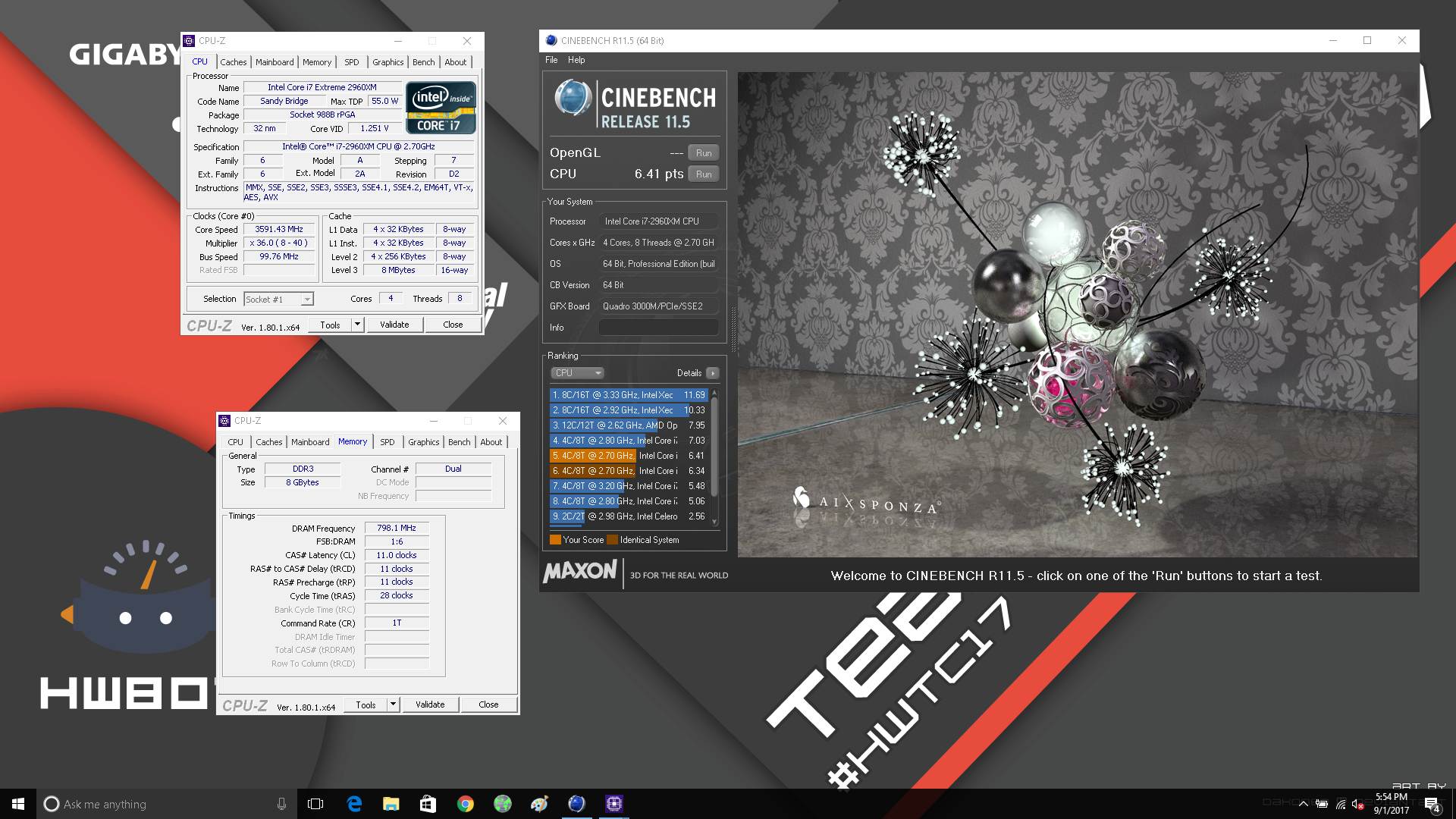Switch to SPD tab in lower CPU-Z
Screen dimensions: 1456x819
point(388,442)
